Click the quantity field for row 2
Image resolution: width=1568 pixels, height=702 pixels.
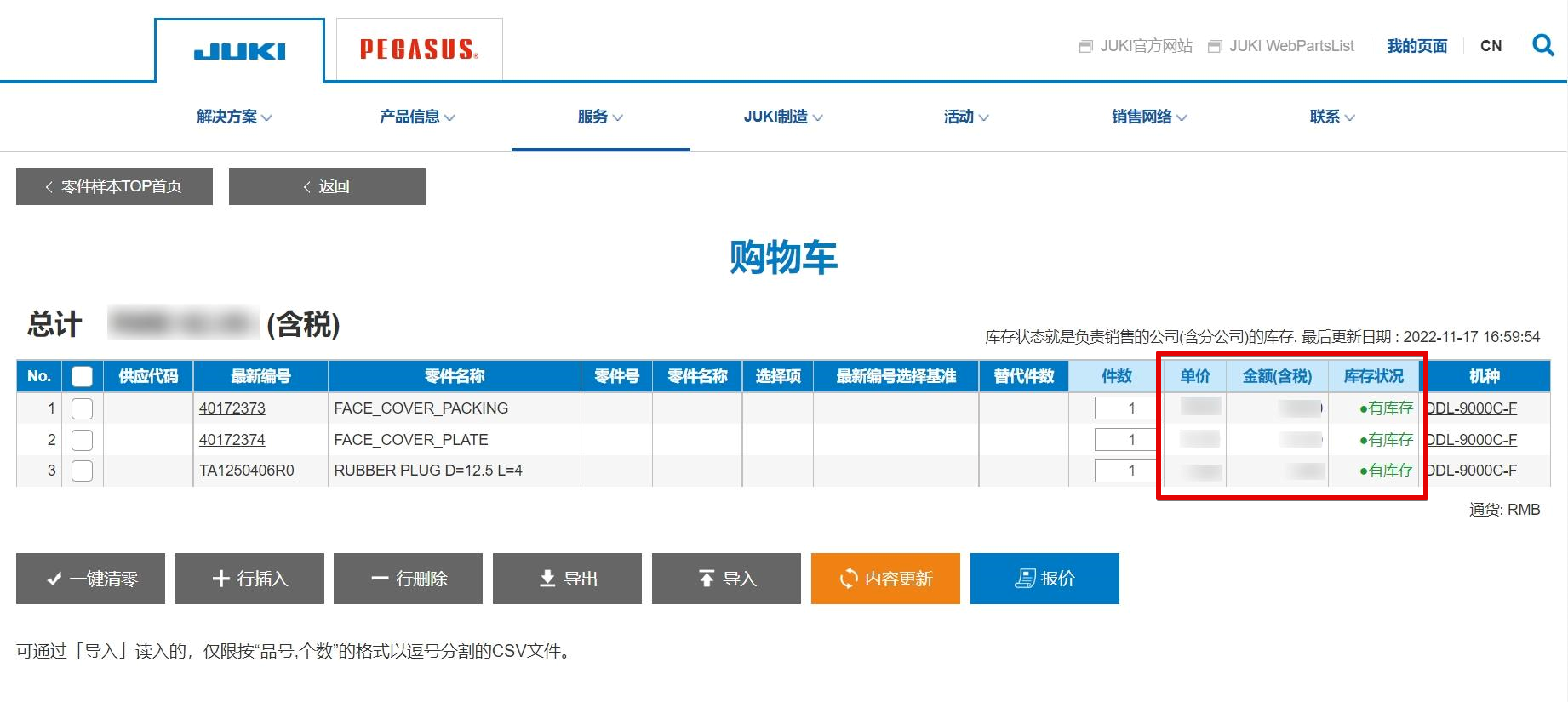1125,440
